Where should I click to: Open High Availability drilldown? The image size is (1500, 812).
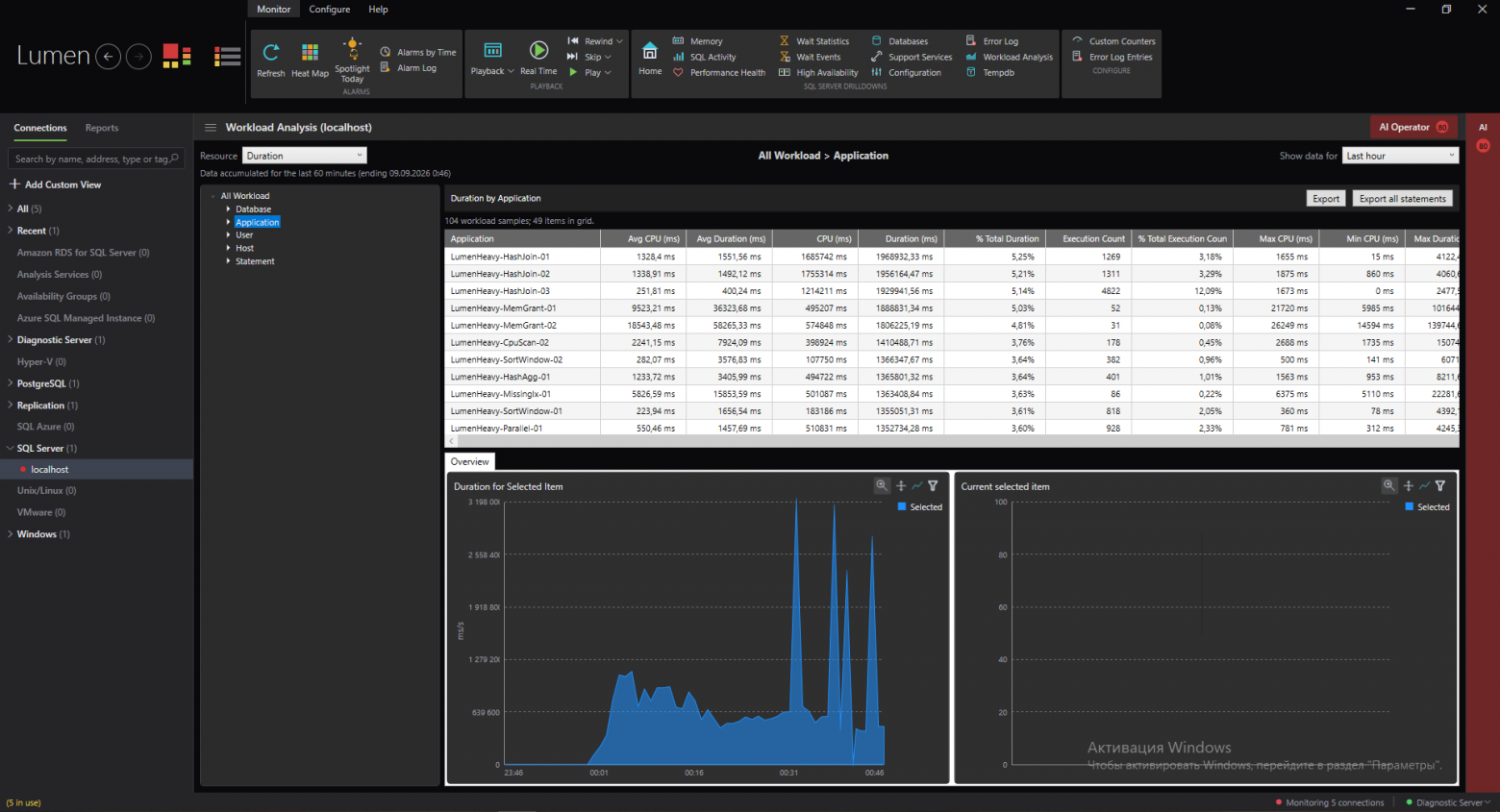(x=818, y=72)
